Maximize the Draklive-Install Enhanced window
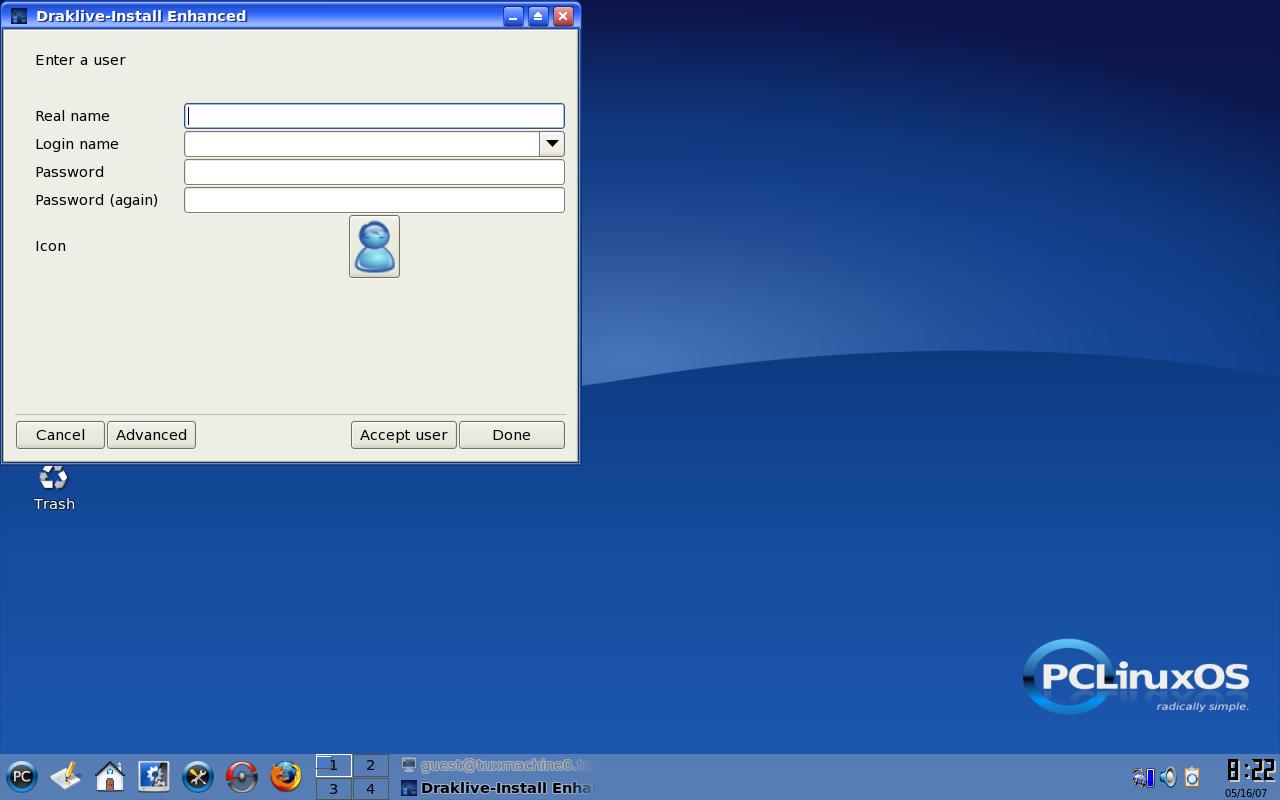The width and height of the screenshot is (1280, 800). coord(538,16)
